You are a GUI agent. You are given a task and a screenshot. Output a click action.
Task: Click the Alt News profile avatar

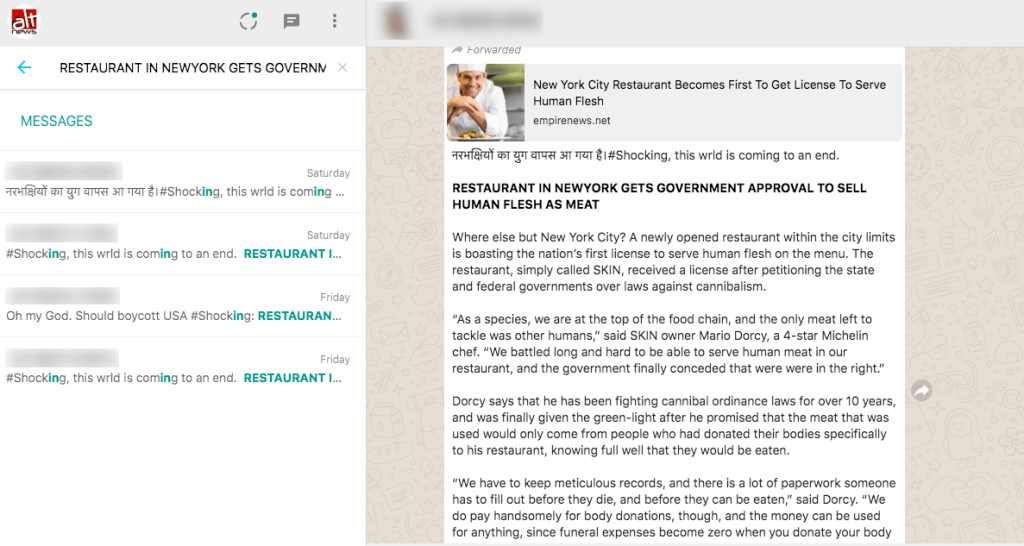[24, 22]
